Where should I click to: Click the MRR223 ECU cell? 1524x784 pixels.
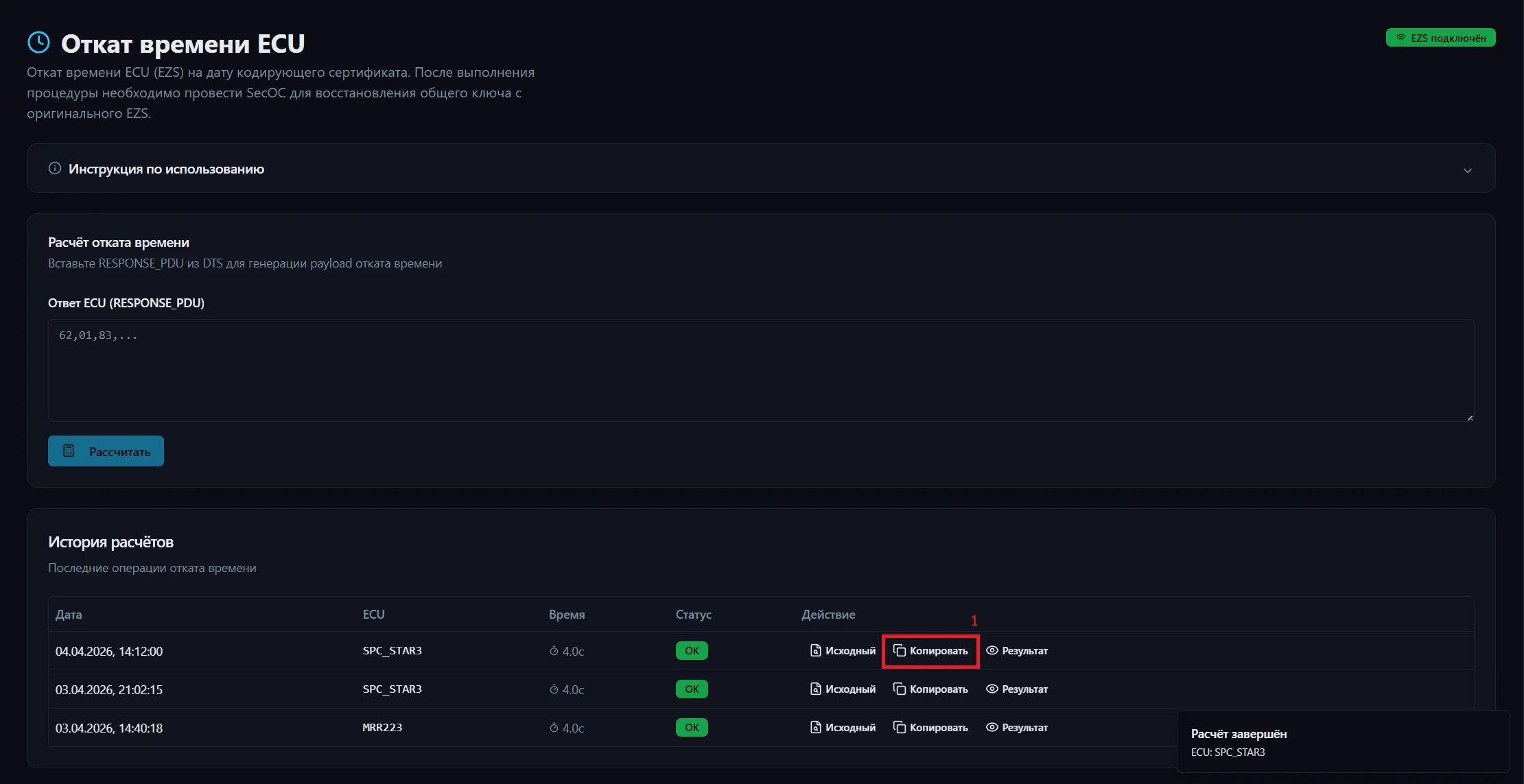pos(382,728)
